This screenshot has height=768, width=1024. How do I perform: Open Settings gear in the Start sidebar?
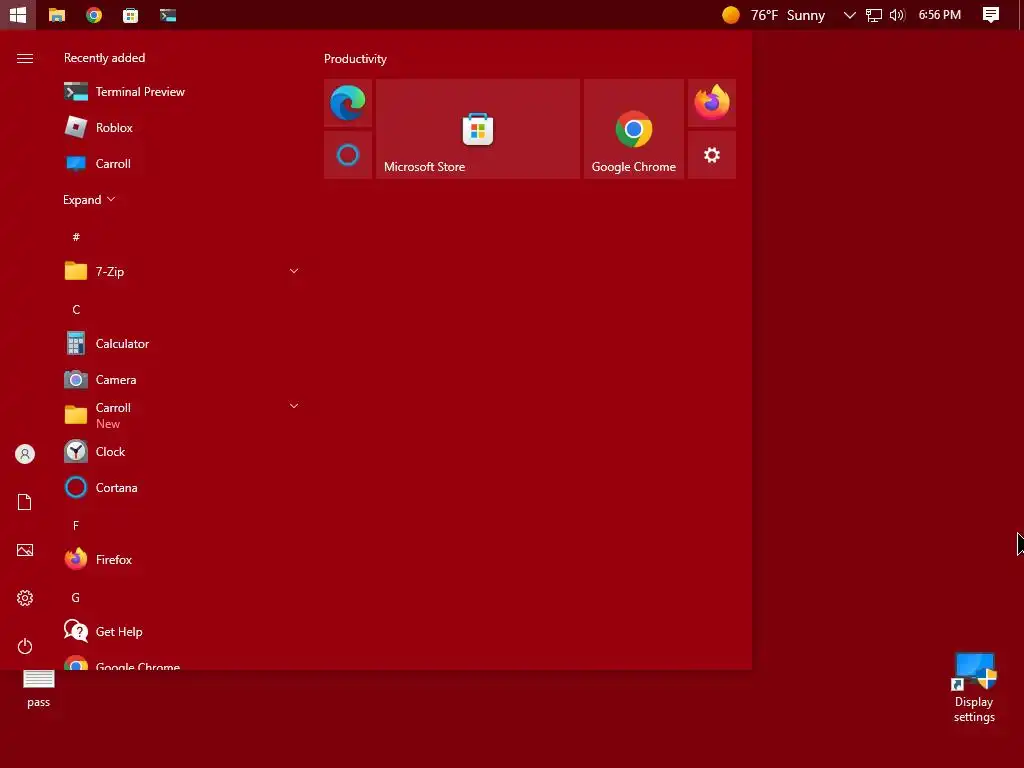point(25,598)
